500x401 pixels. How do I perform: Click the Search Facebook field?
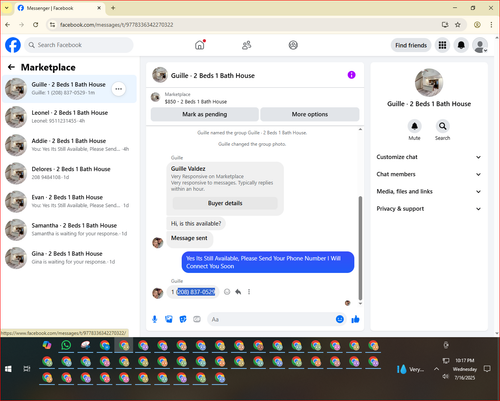coord(79,45)
